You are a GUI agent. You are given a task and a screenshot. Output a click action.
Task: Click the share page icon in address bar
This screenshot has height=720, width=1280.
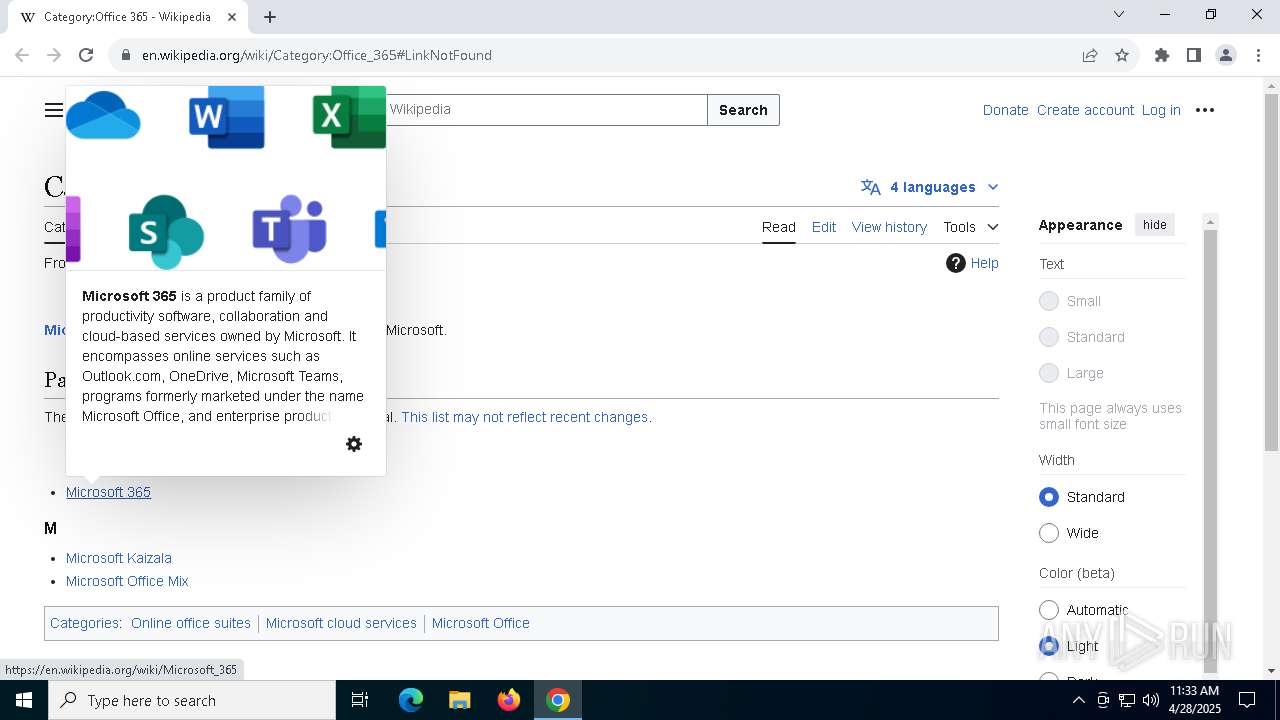(1090, 55)
